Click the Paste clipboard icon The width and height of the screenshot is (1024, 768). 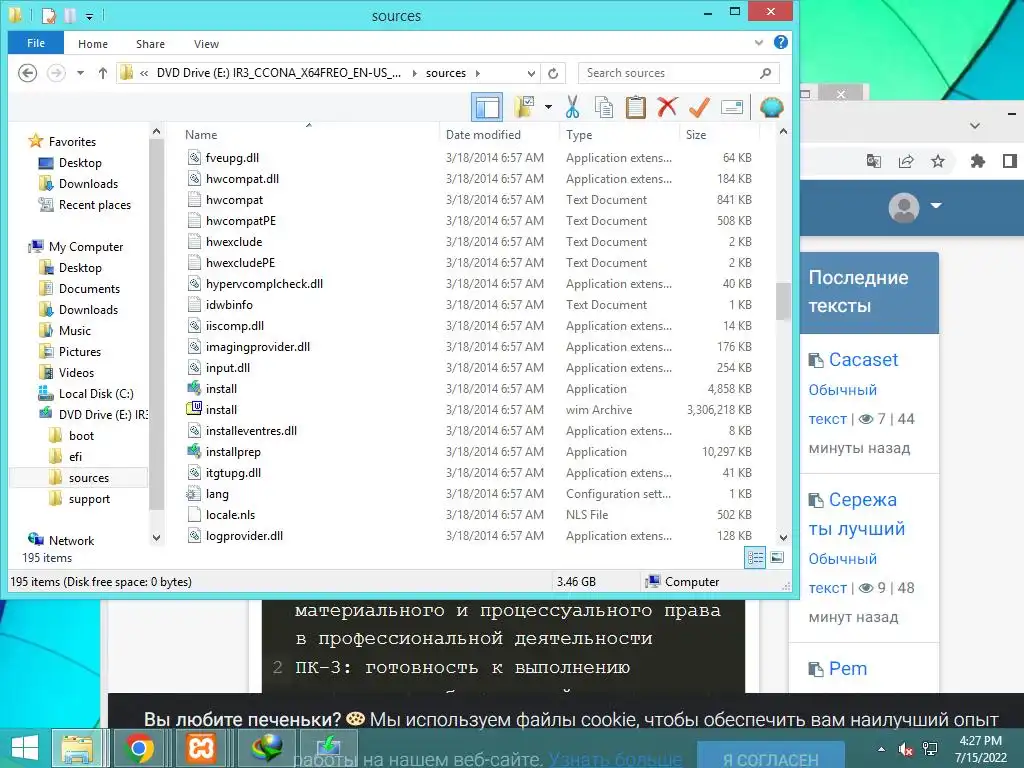point(635,107)
